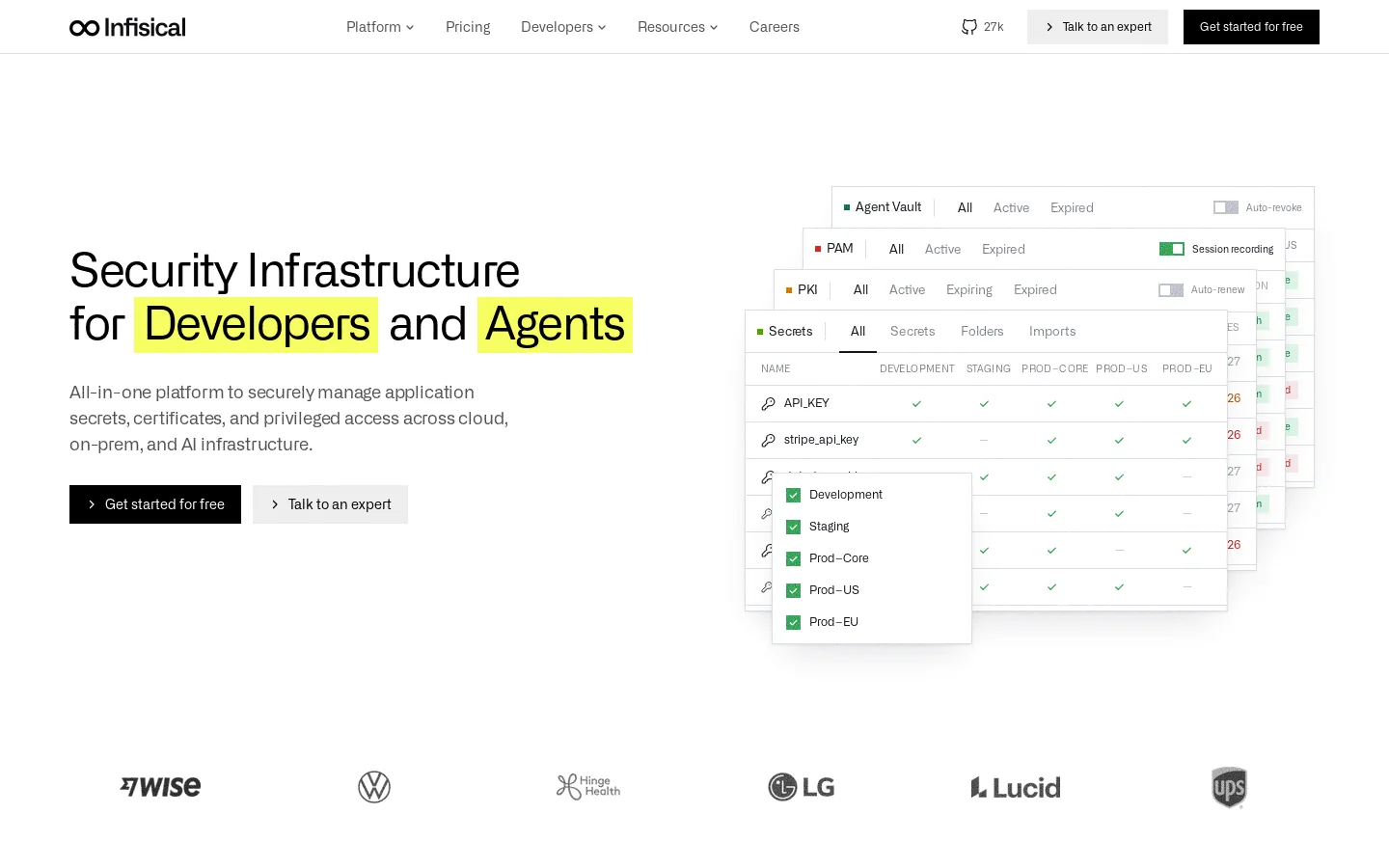Image resolution: width=1389 pixels, height=868 pixels.
Task: Click the Lucid logo
Action: point(1016,787)
